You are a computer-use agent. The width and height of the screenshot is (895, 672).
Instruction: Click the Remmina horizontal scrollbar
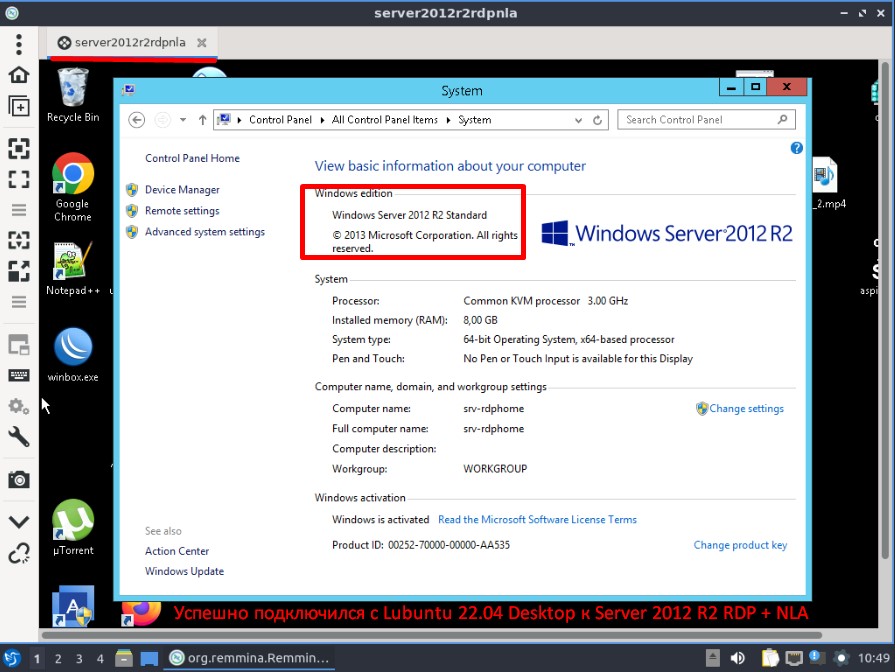(x=432, y=635)
